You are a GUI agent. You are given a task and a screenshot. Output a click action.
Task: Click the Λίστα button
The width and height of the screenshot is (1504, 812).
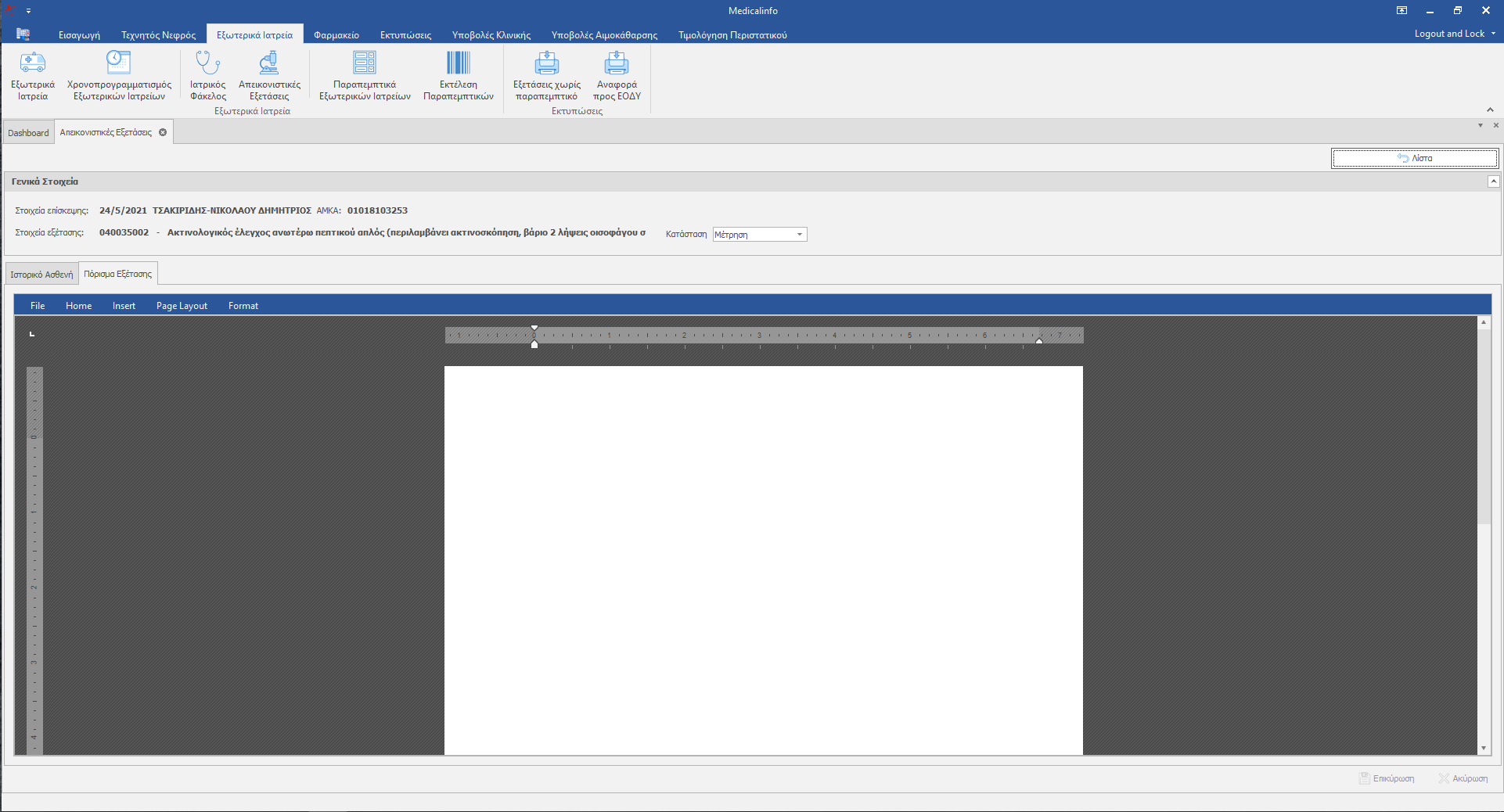click(1415, 158)
